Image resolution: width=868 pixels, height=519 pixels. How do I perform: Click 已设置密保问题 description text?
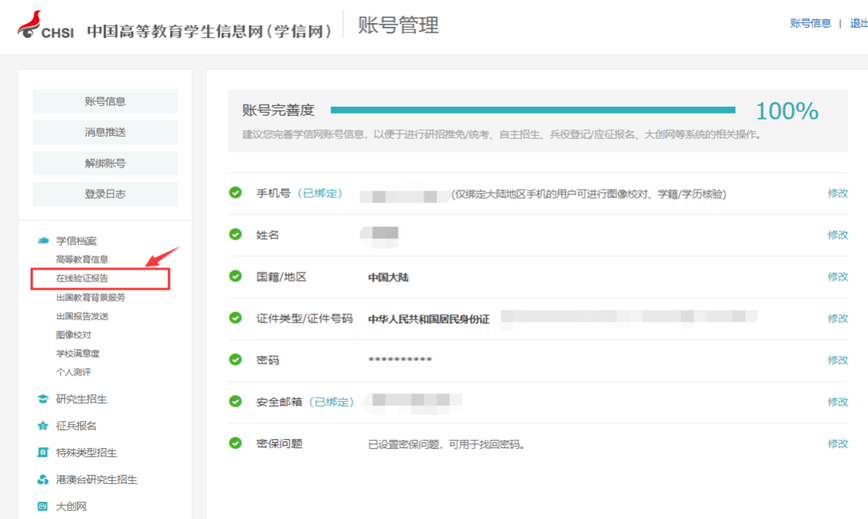[446, 444]
